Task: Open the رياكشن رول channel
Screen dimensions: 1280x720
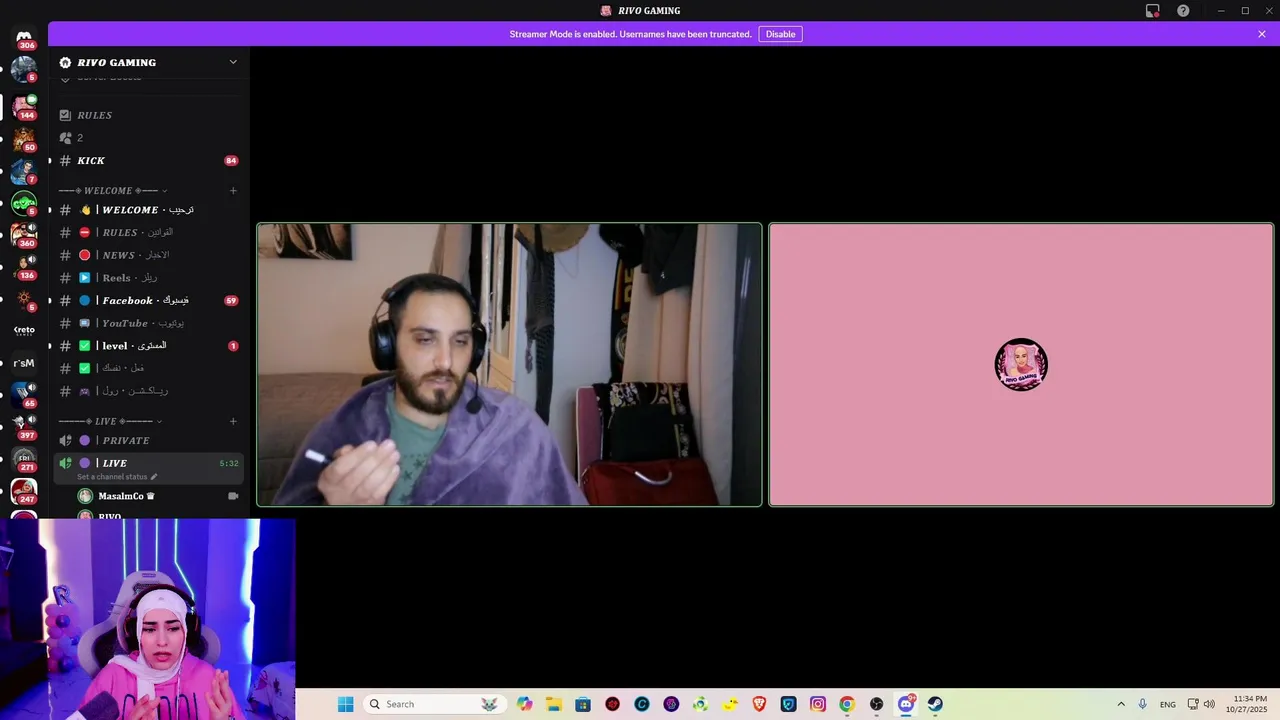Action: click(x=150, y=391)
